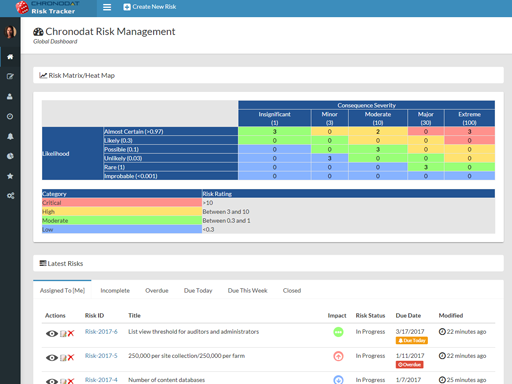Screen dimensions: 512x384
Task: Click Possible / Moderate cell showing 3
Action: pos(378,149)
